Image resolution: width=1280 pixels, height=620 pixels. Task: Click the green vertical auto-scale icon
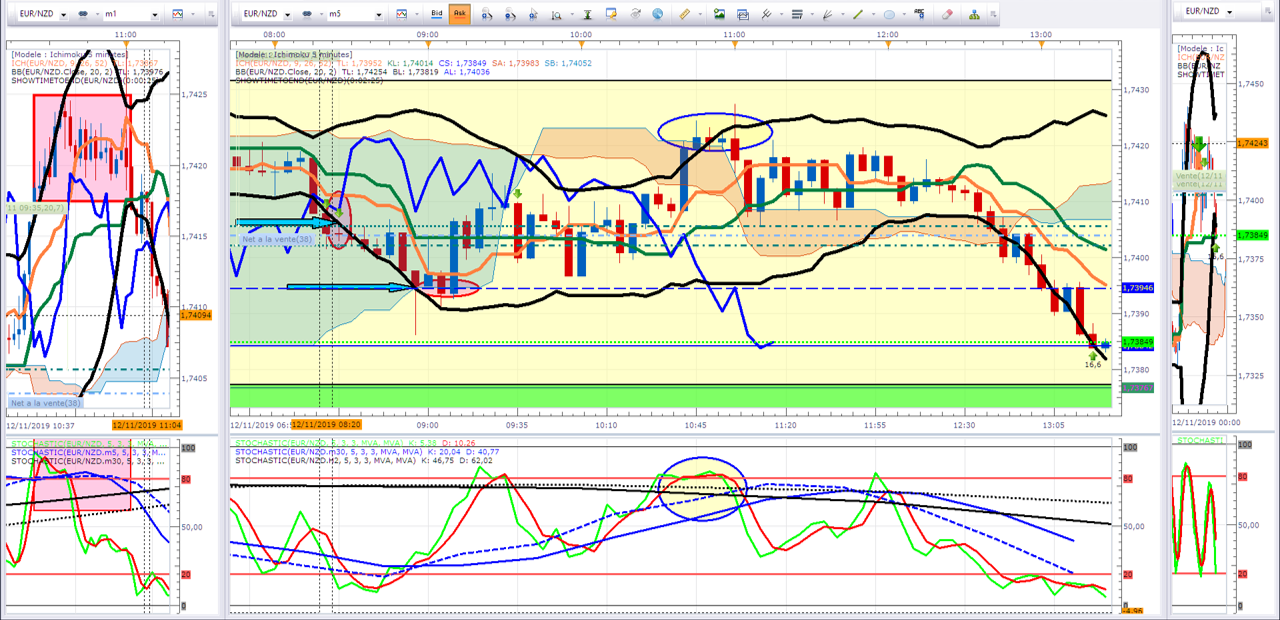[x=587, y=14]
